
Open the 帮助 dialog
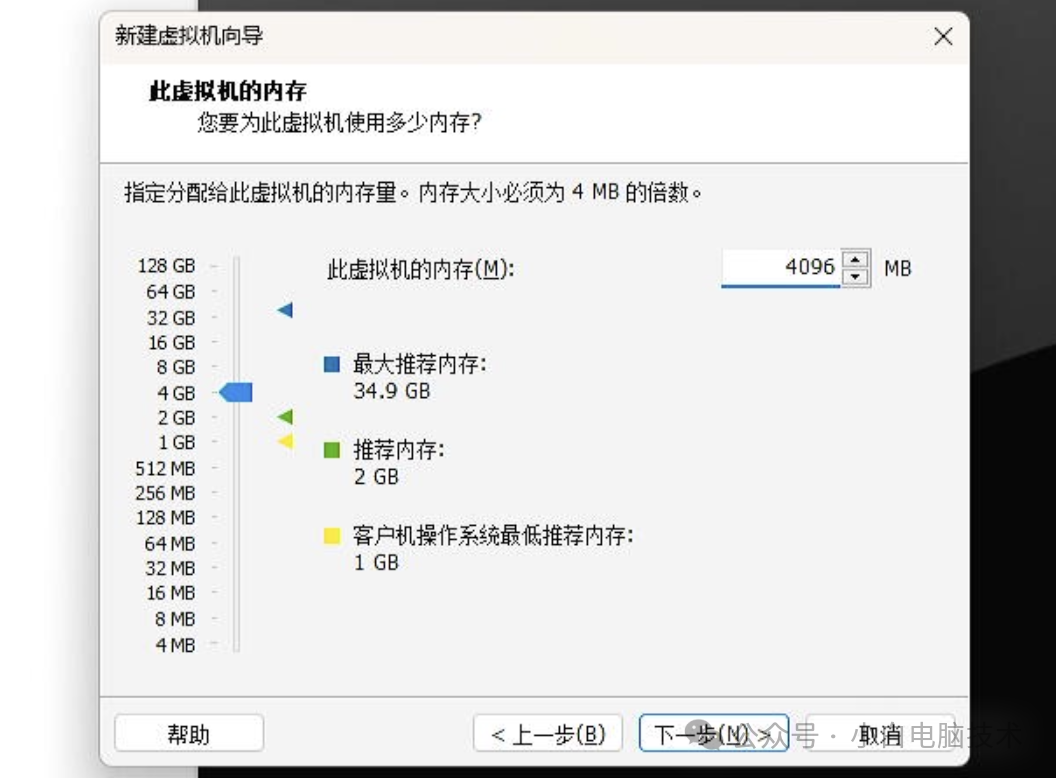188,733
